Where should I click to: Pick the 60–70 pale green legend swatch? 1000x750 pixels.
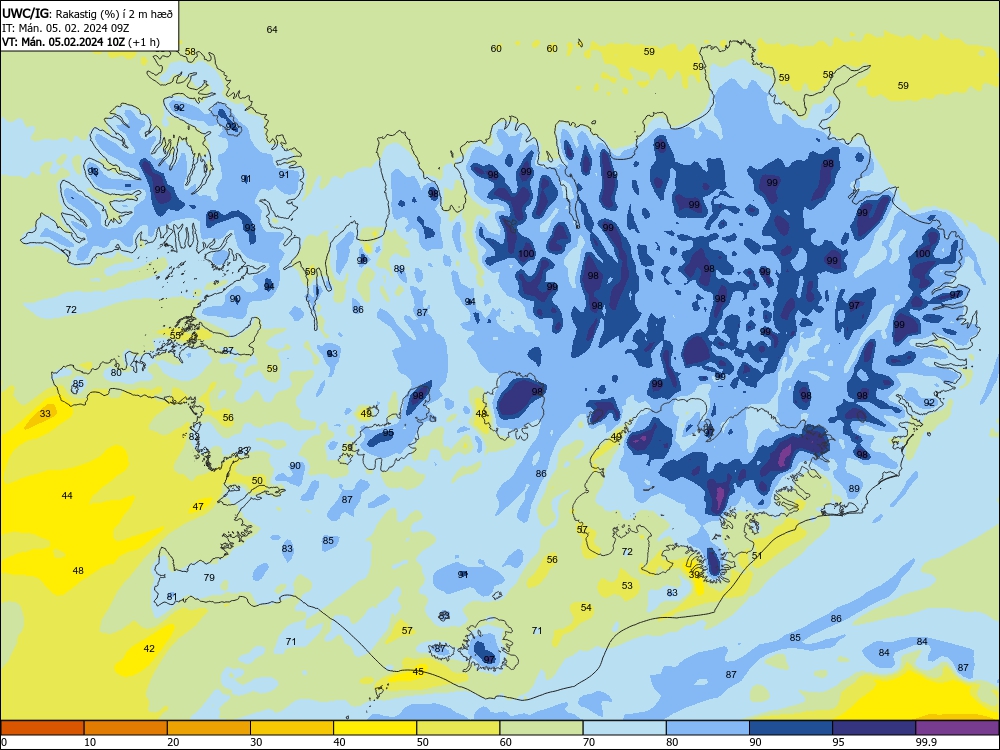pos(541,728)
